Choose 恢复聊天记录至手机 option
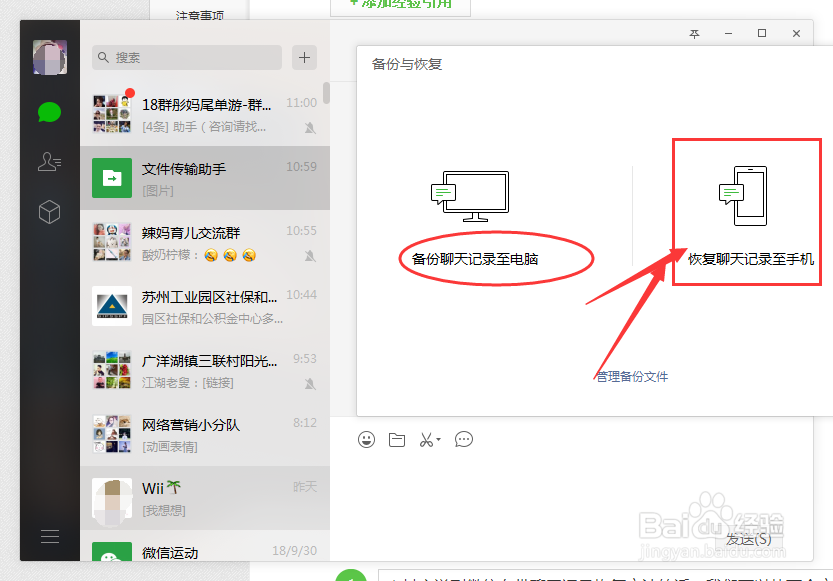 coord(751,259)
